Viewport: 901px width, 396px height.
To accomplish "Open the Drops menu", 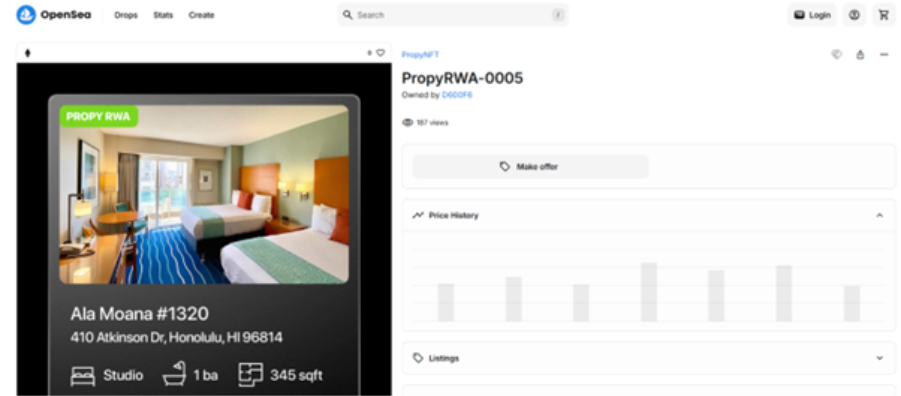I will [126, 16].
